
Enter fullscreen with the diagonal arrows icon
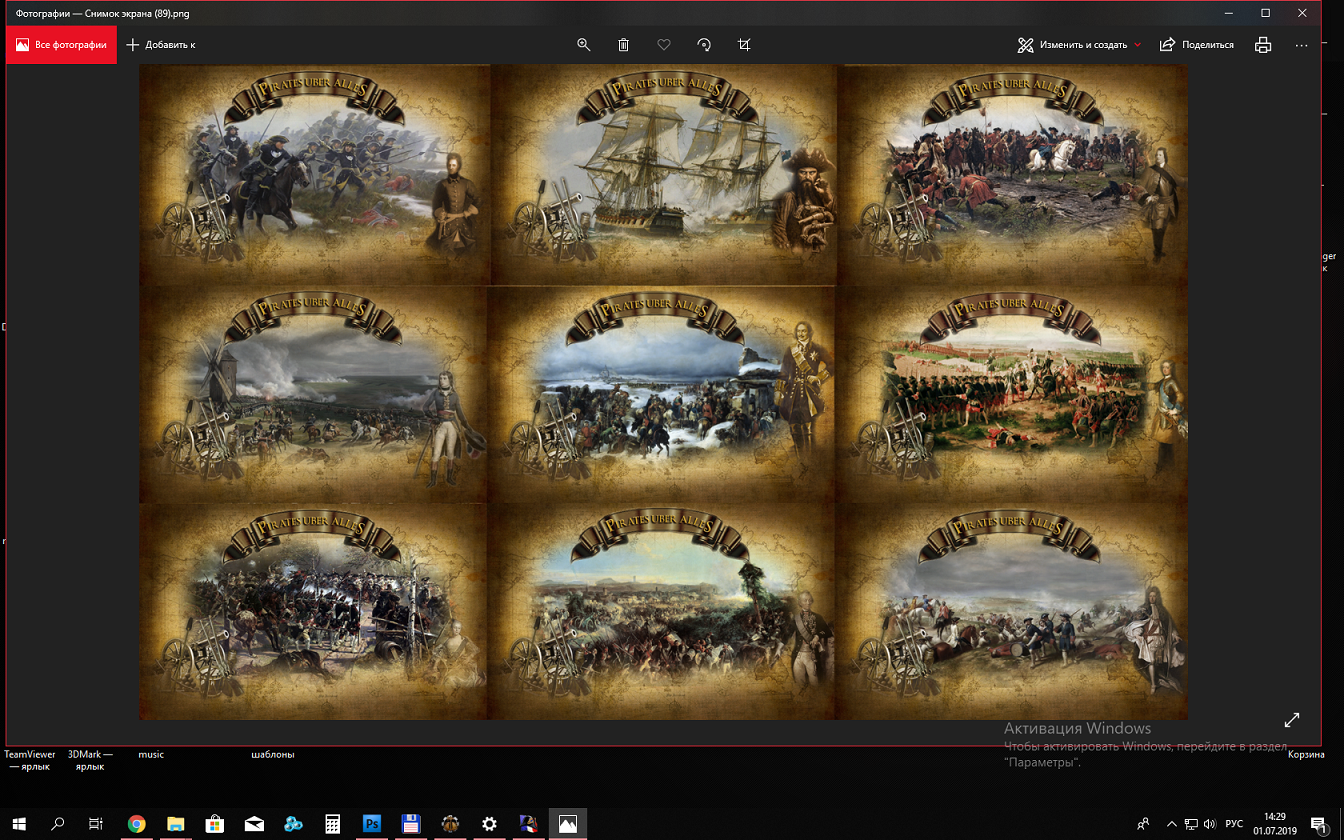[x=1291, y=720]
